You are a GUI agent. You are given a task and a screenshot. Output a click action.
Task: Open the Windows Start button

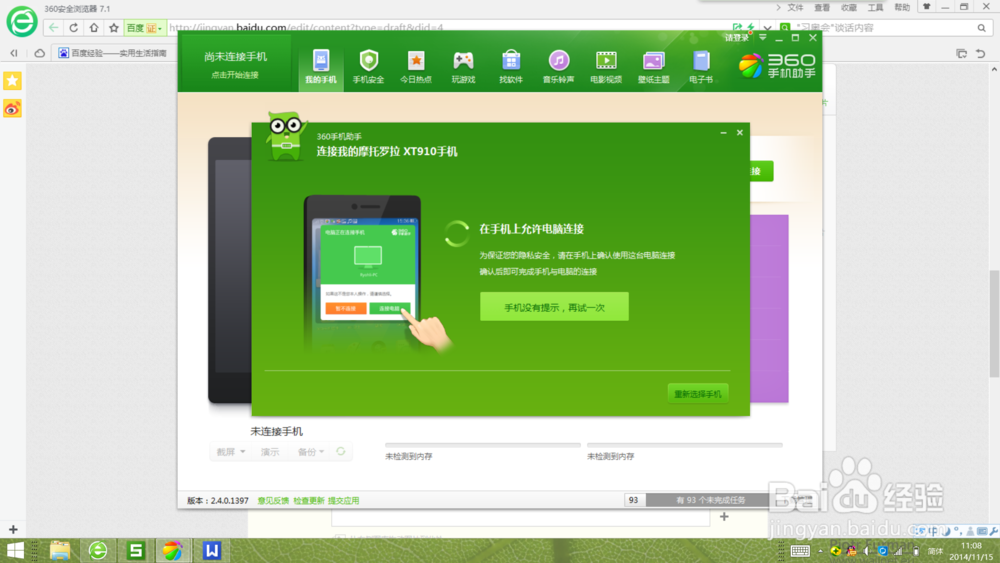pos(15,550)
